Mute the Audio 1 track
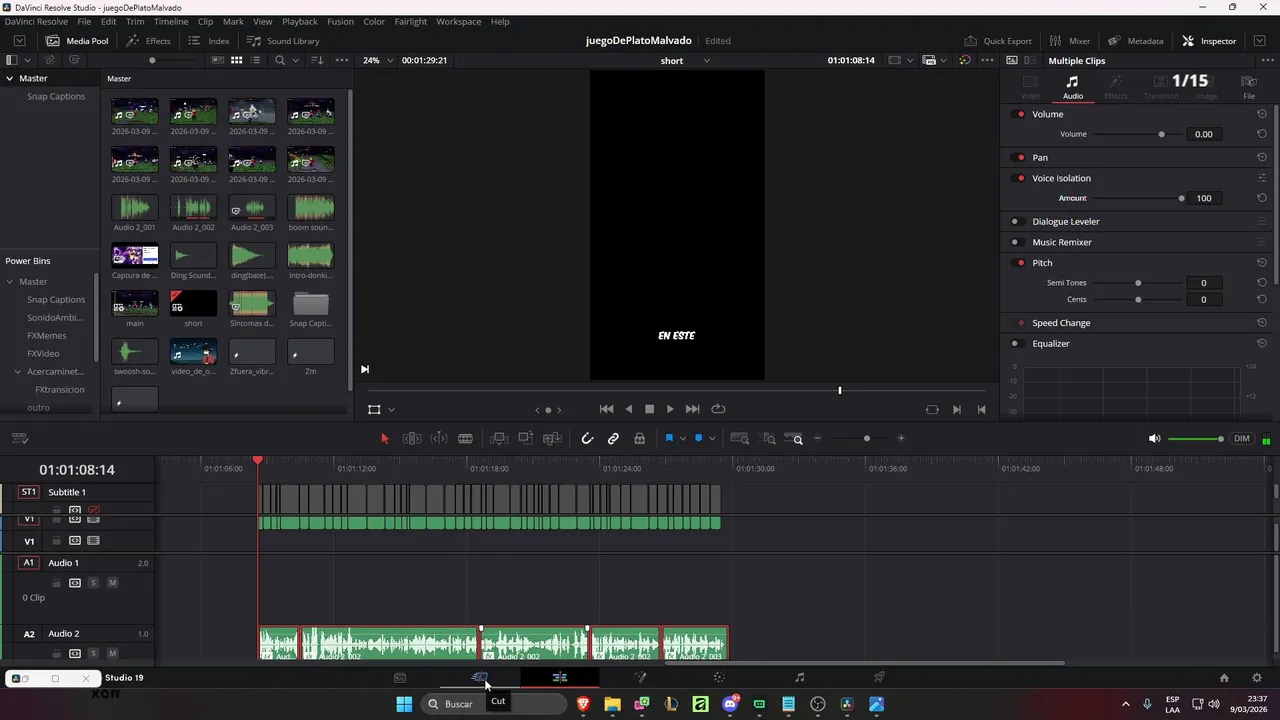Screen dimensions: 1280x720 [112, 583]
